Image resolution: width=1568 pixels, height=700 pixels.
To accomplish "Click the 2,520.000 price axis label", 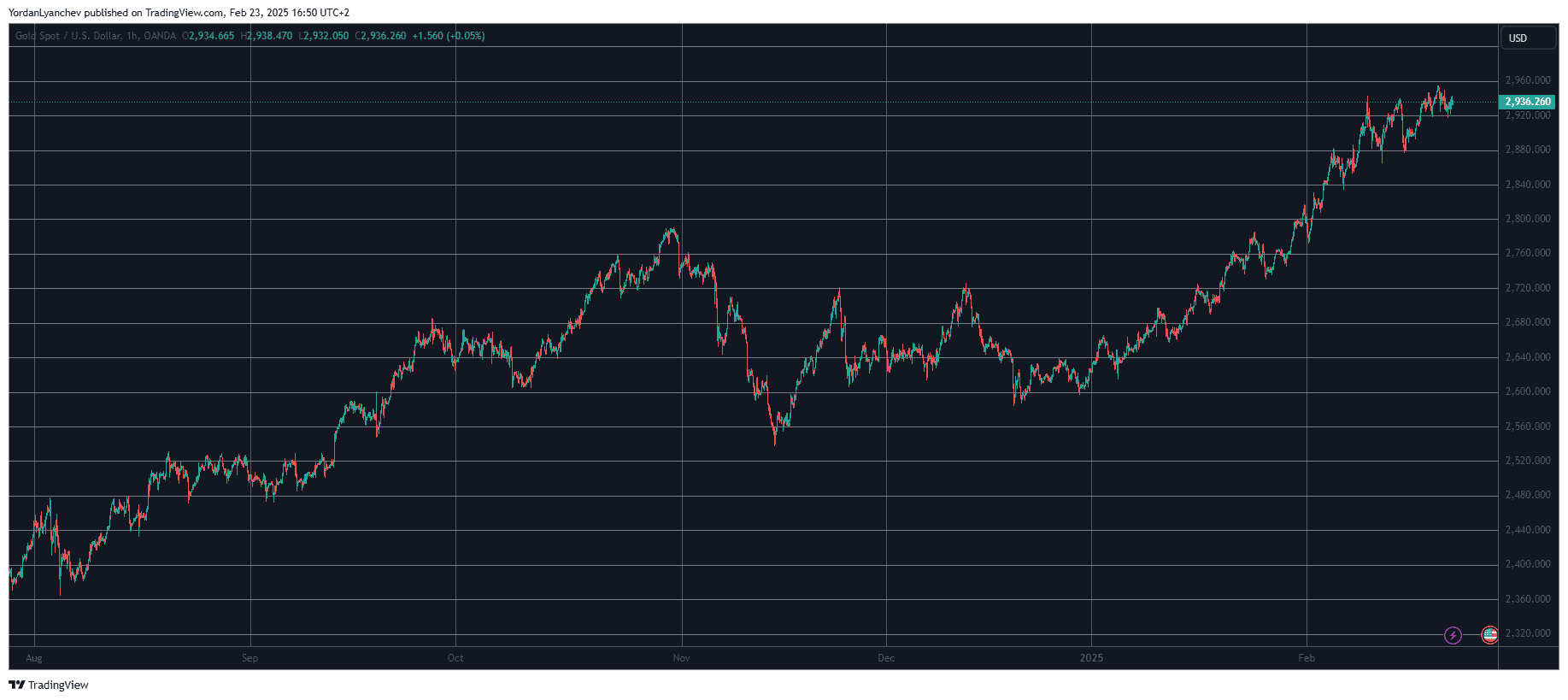I will (x=1528, y=461).
